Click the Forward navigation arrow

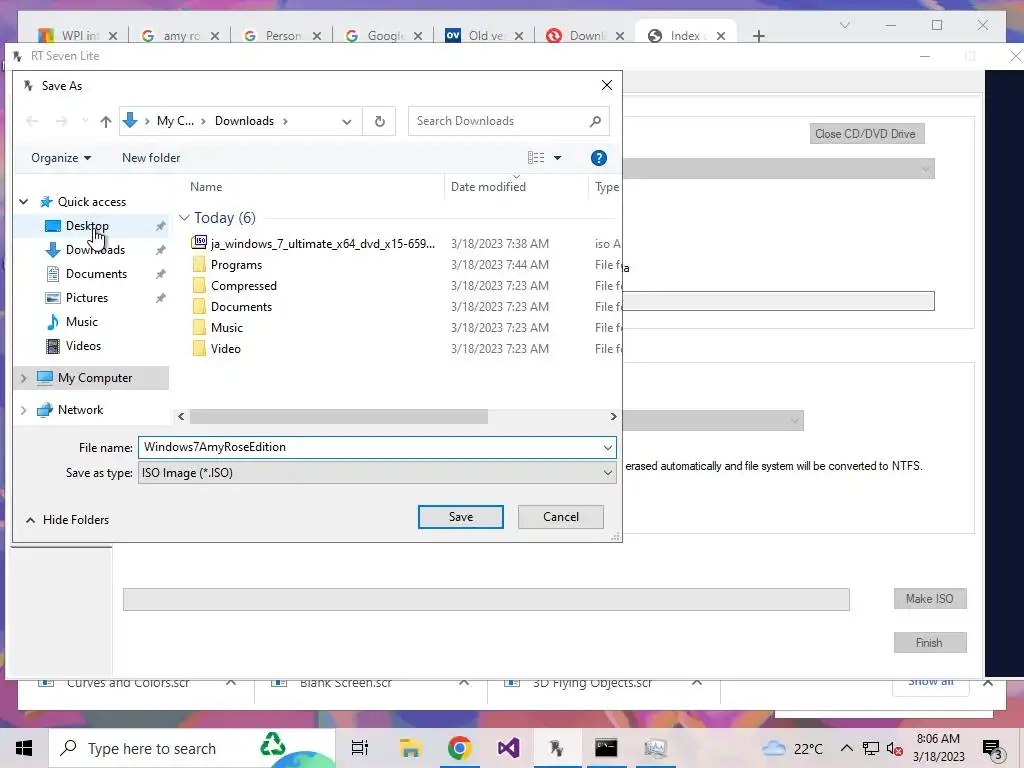coord(61,121)
